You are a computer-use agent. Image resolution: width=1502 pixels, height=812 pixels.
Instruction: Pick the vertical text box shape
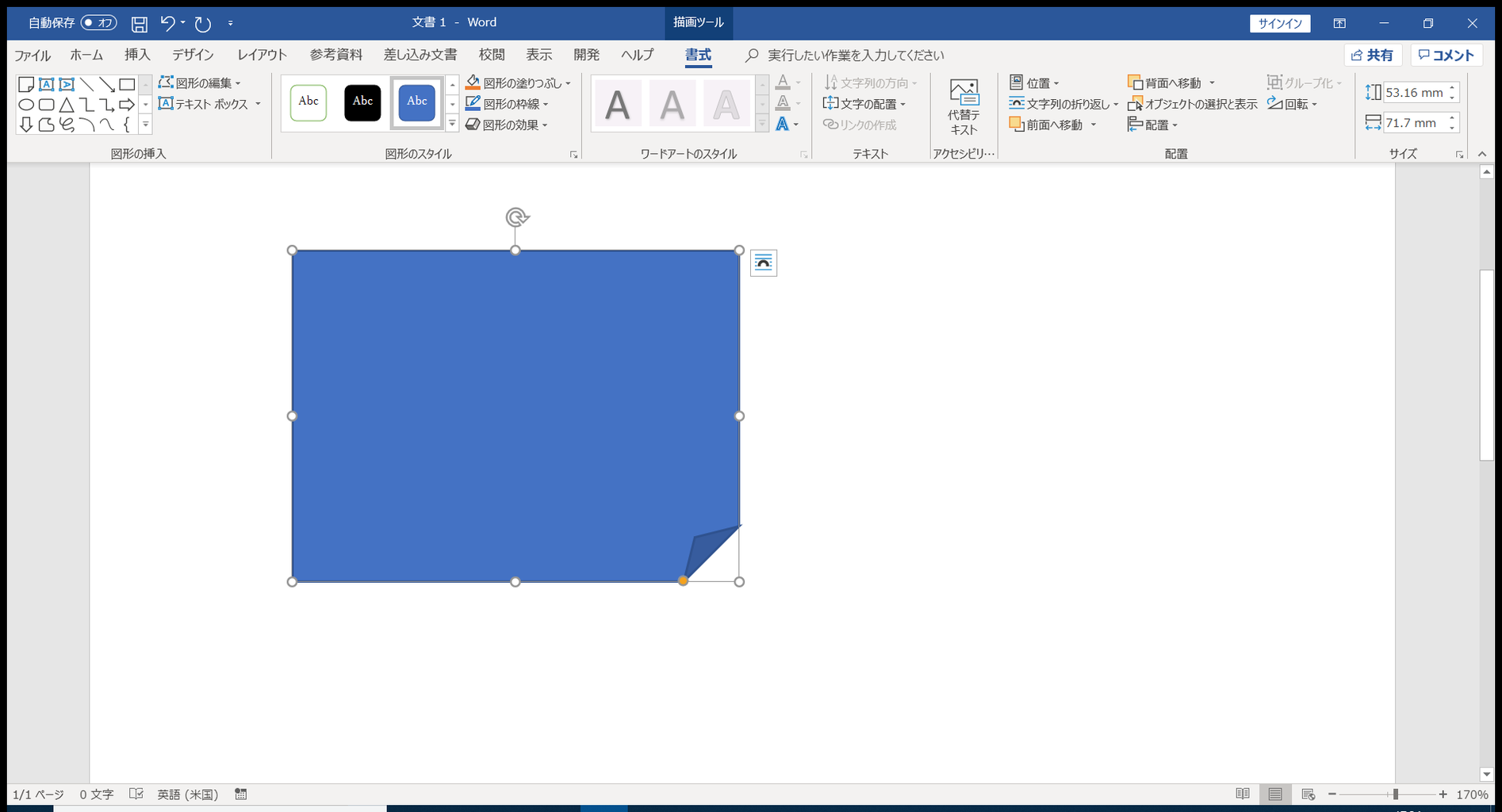pos(67,84)
